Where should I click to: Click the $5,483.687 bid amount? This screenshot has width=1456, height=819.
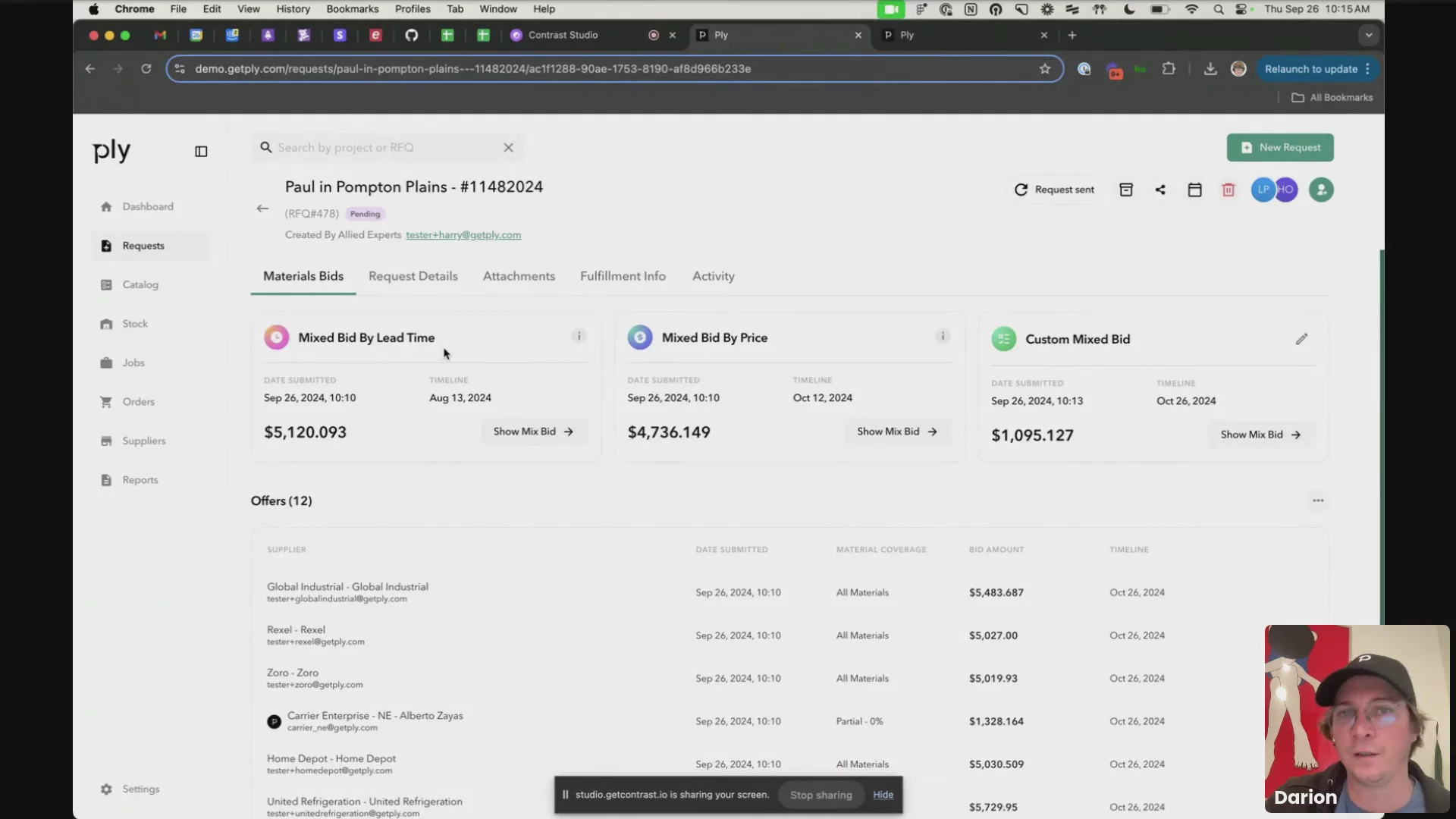[x=996, y=593]
